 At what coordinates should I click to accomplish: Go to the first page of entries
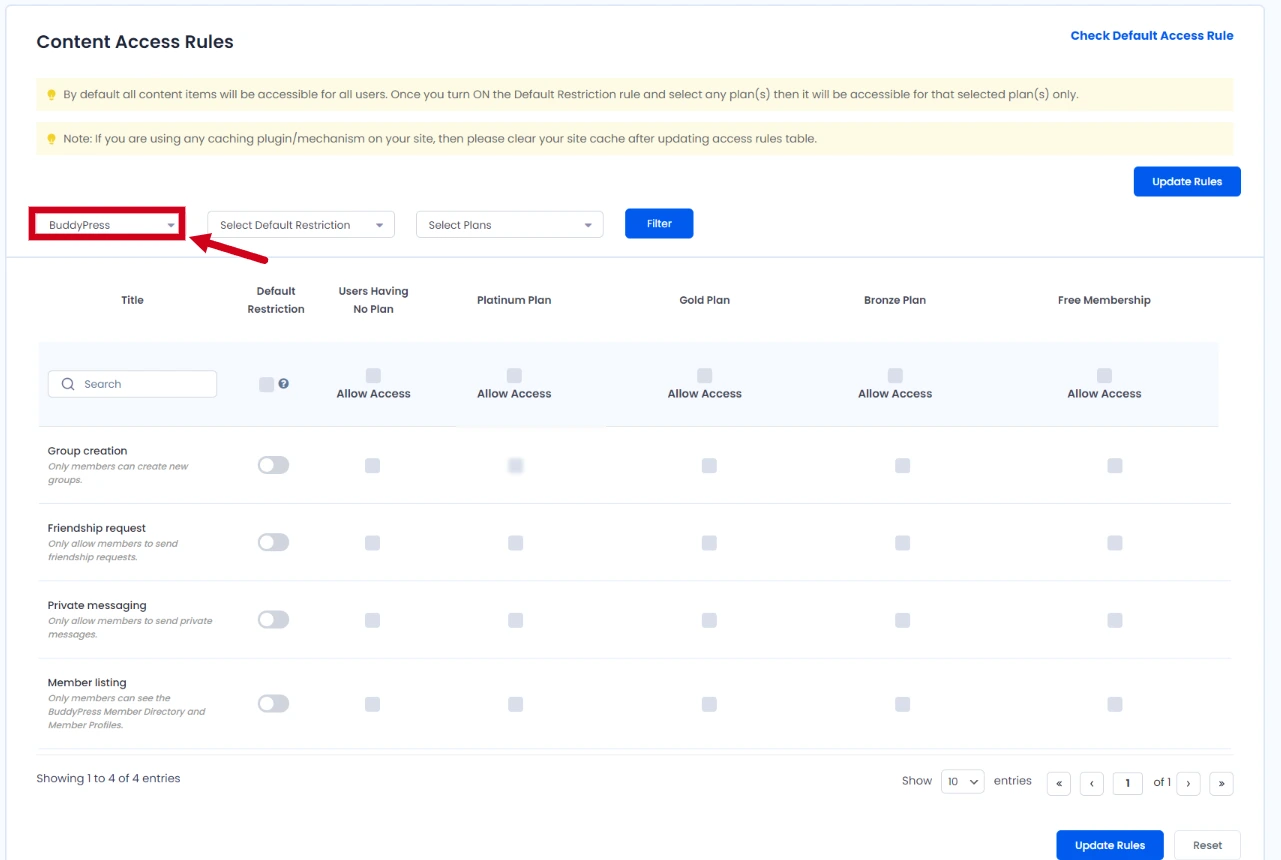click(x=1059, y=783)
